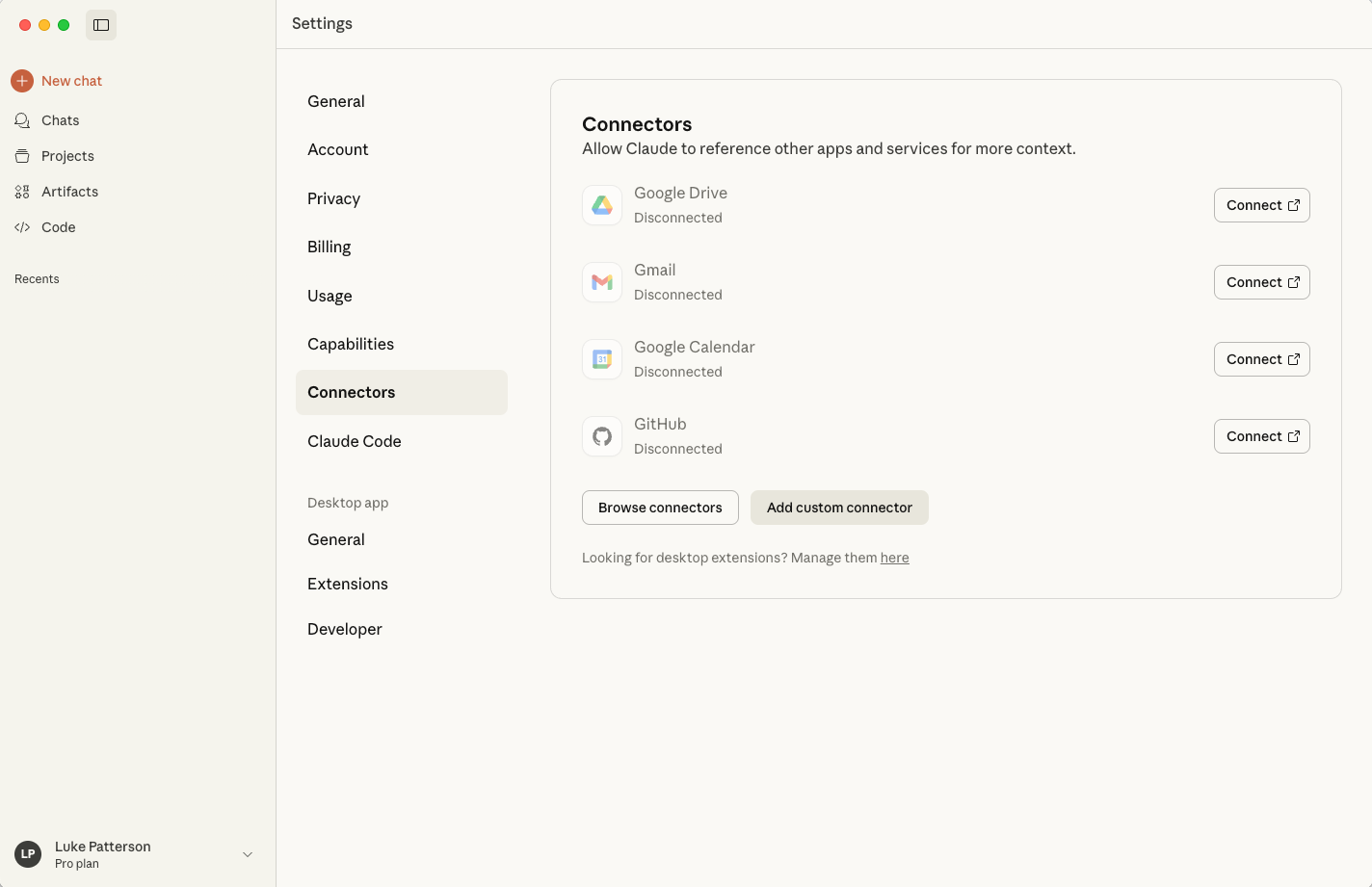
Task: Follow the "here" desktop extensions link
Action: click(x=894, y=558)
